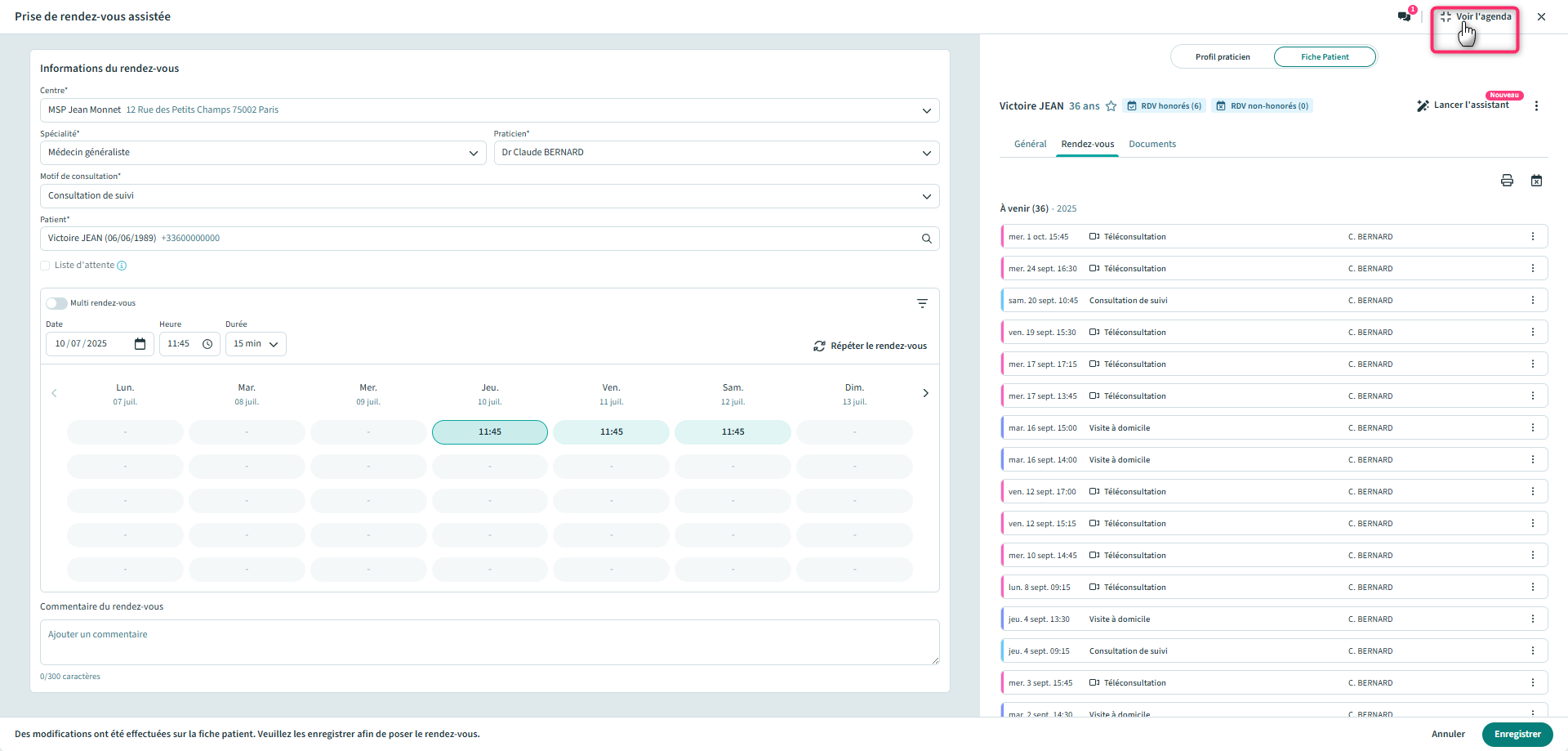Click the cancel appointments calendar icon

pyautogui.click(x=1536, y=181)
